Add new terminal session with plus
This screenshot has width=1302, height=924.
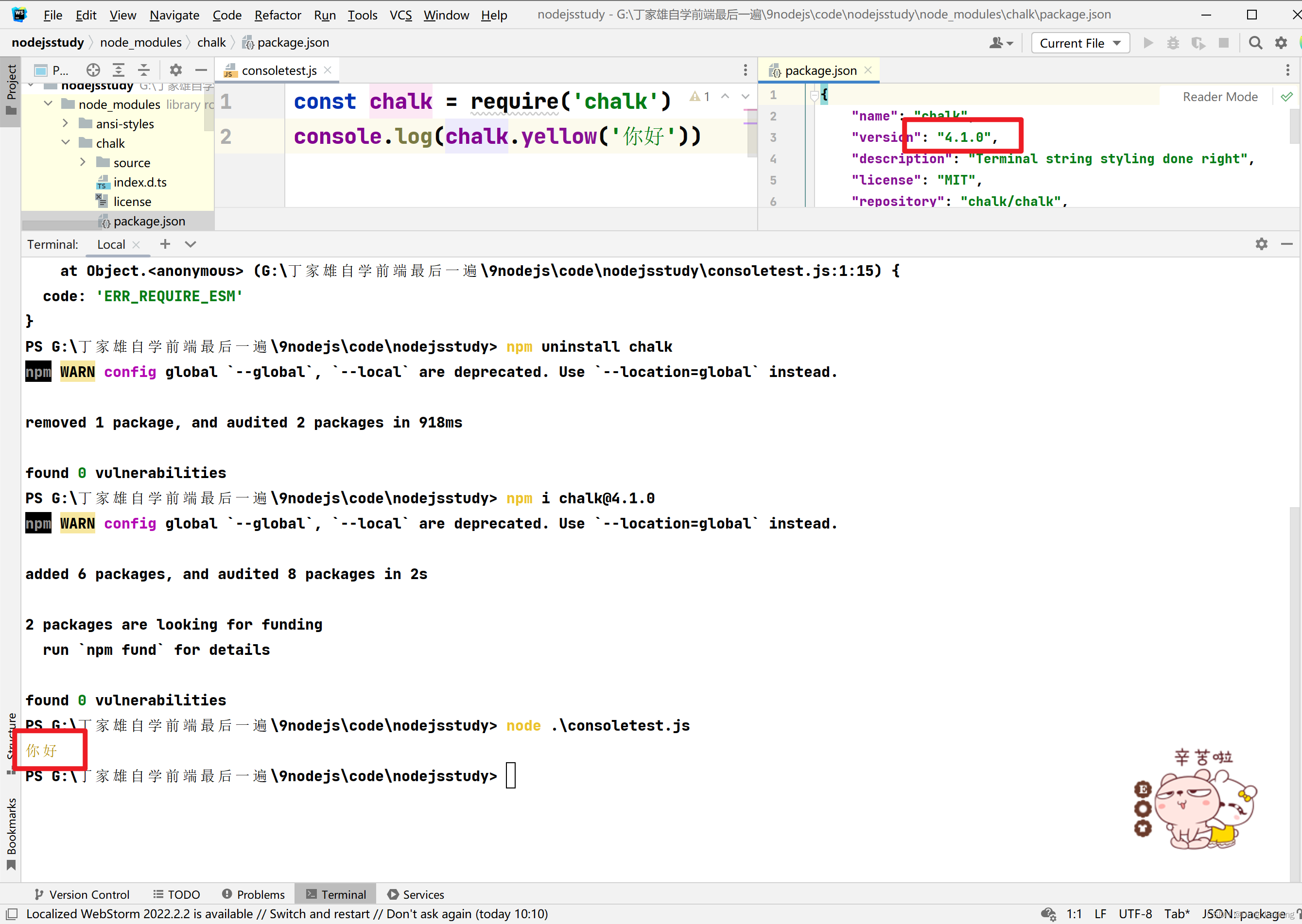[165, 244]
